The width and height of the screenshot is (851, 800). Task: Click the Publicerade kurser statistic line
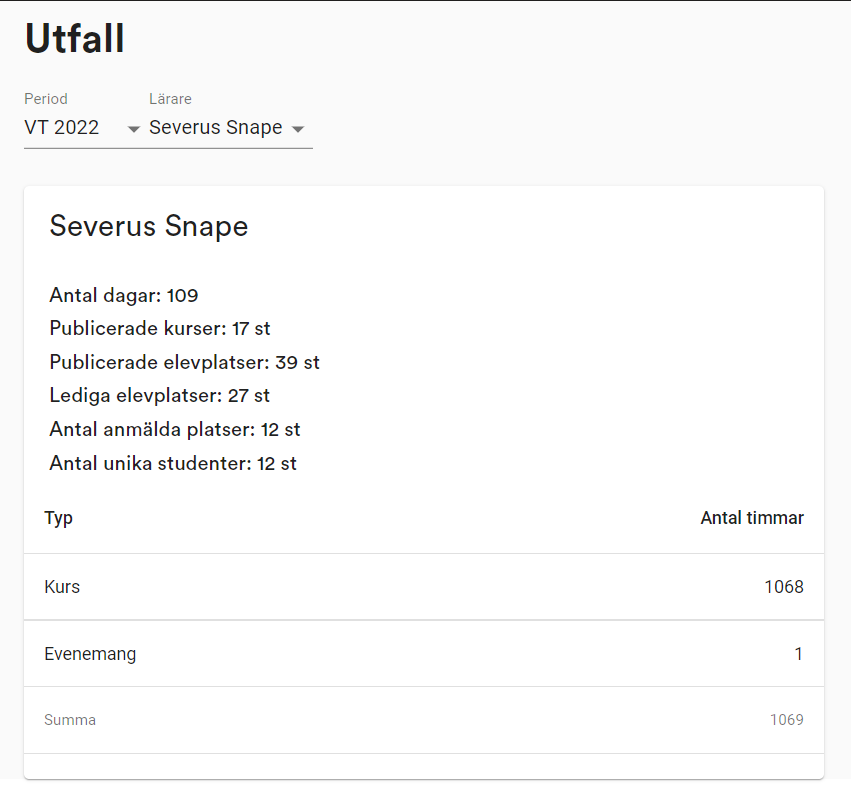click(159, 328)
